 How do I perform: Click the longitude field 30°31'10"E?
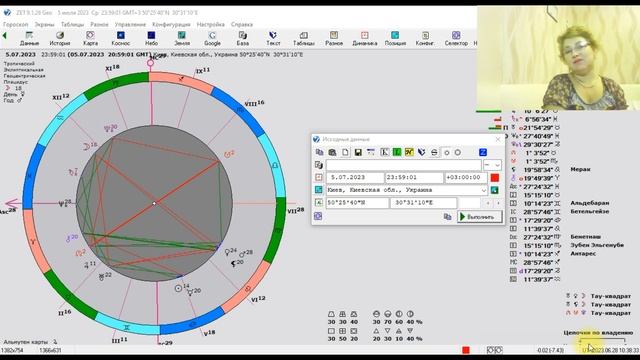(423, 203)
